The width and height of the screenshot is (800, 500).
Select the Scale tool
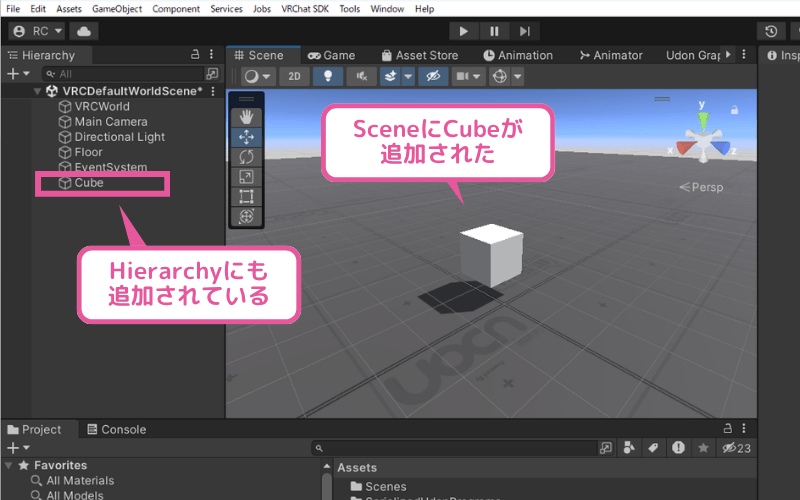[246, 177]
